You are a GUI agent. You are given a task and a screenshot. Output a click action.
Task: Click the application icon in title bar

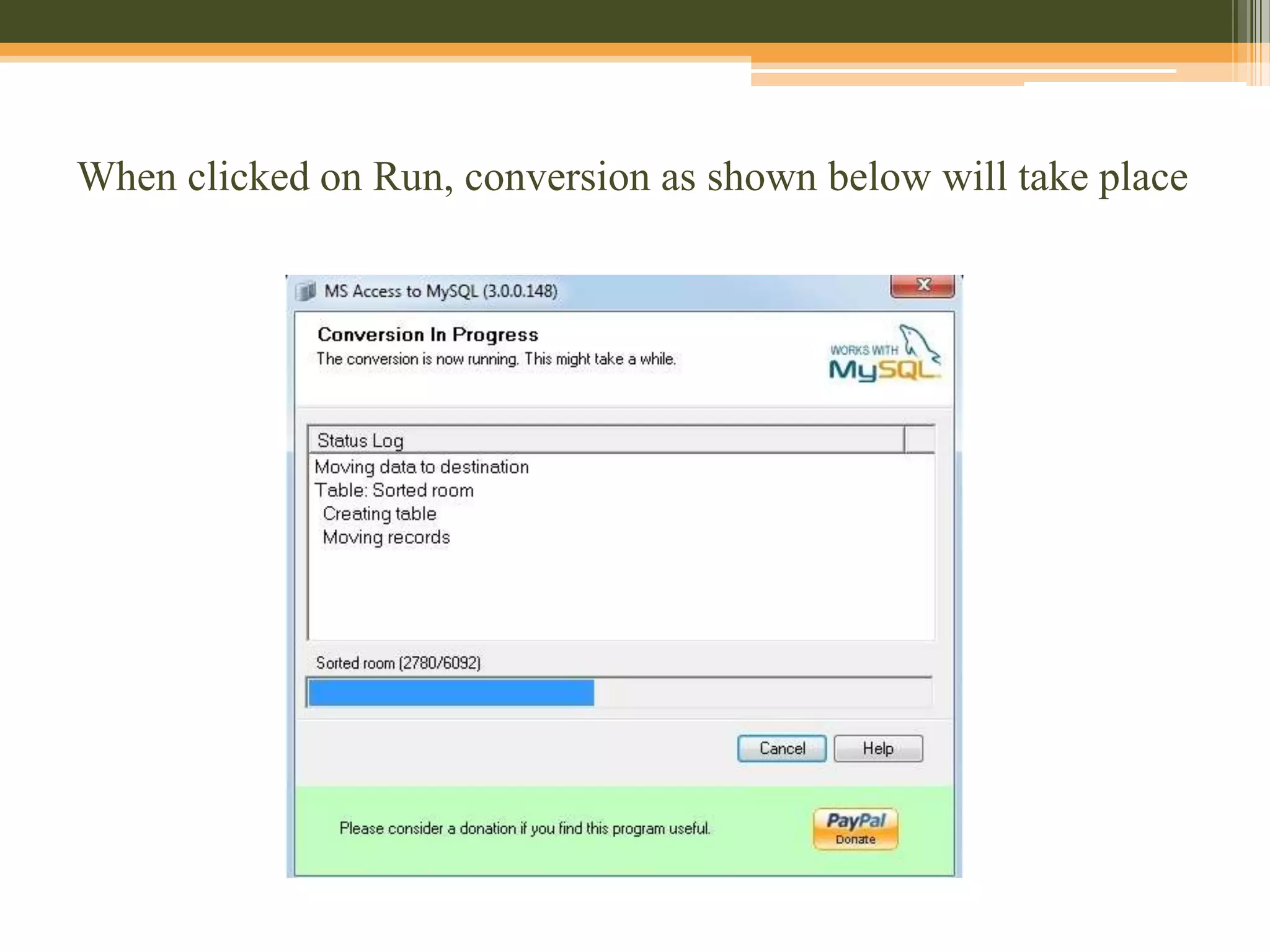tap(306, 291)
